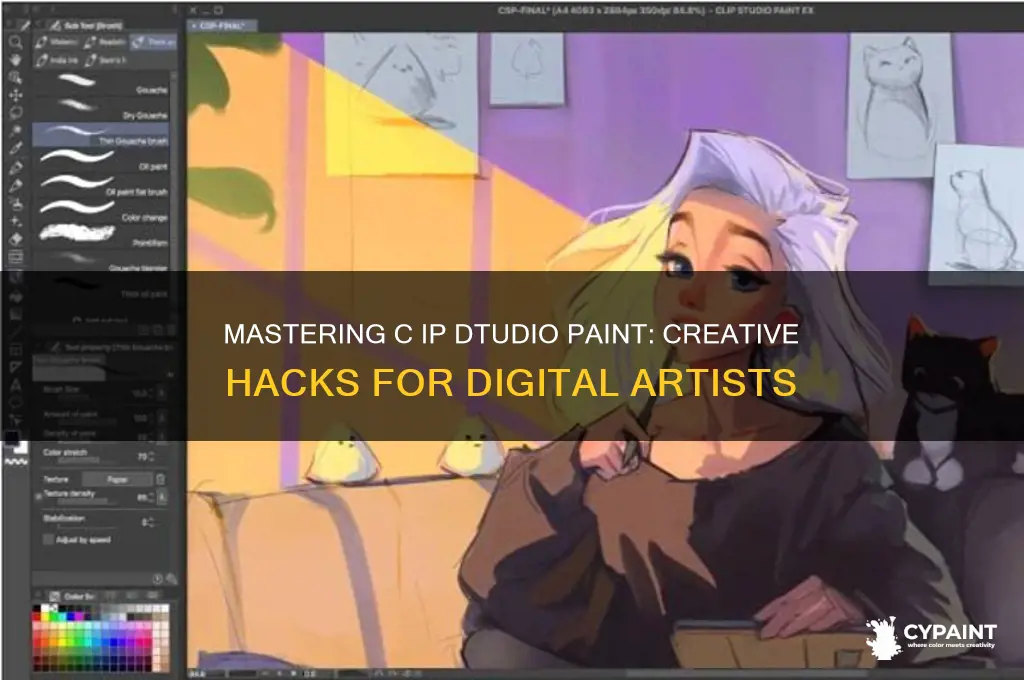Select the Eraser tool

click(16, 239)
